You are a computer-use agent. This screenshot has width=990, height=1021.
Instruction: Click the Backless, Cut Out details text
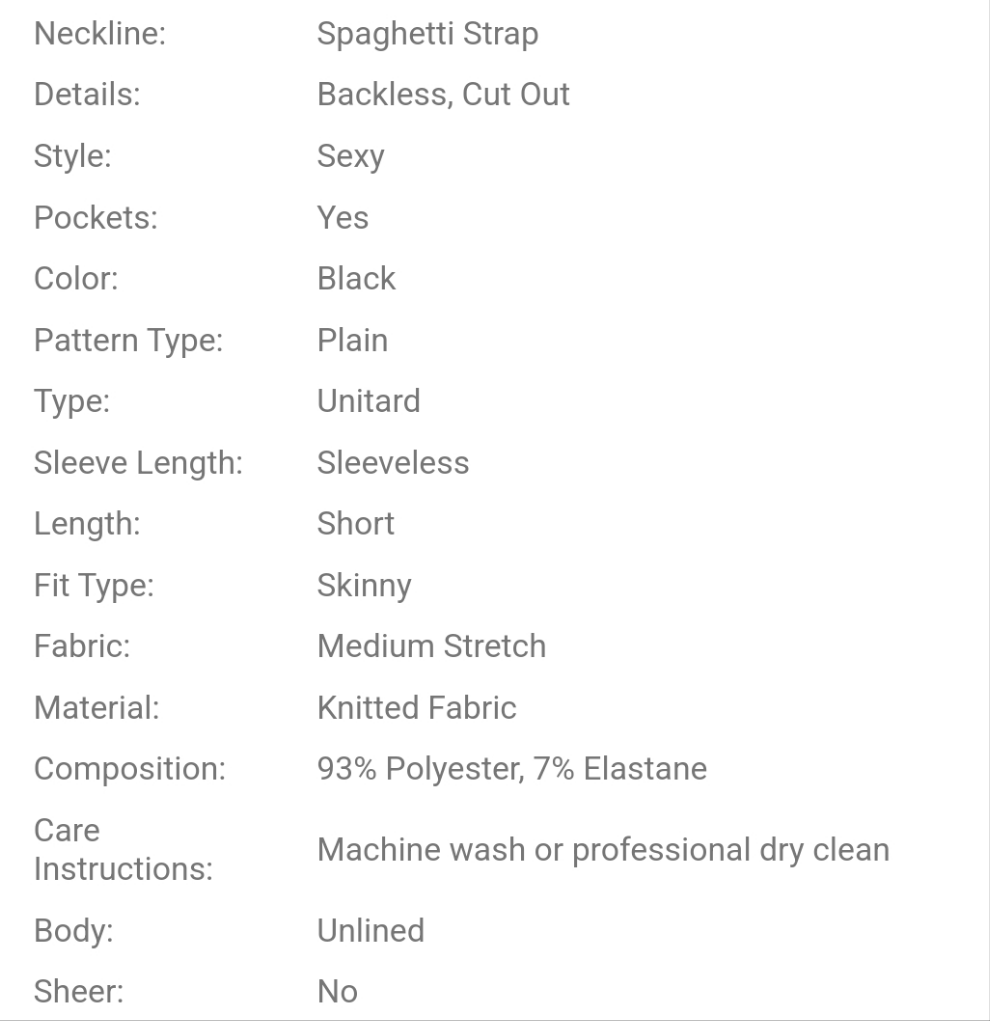tap(443, 95)
